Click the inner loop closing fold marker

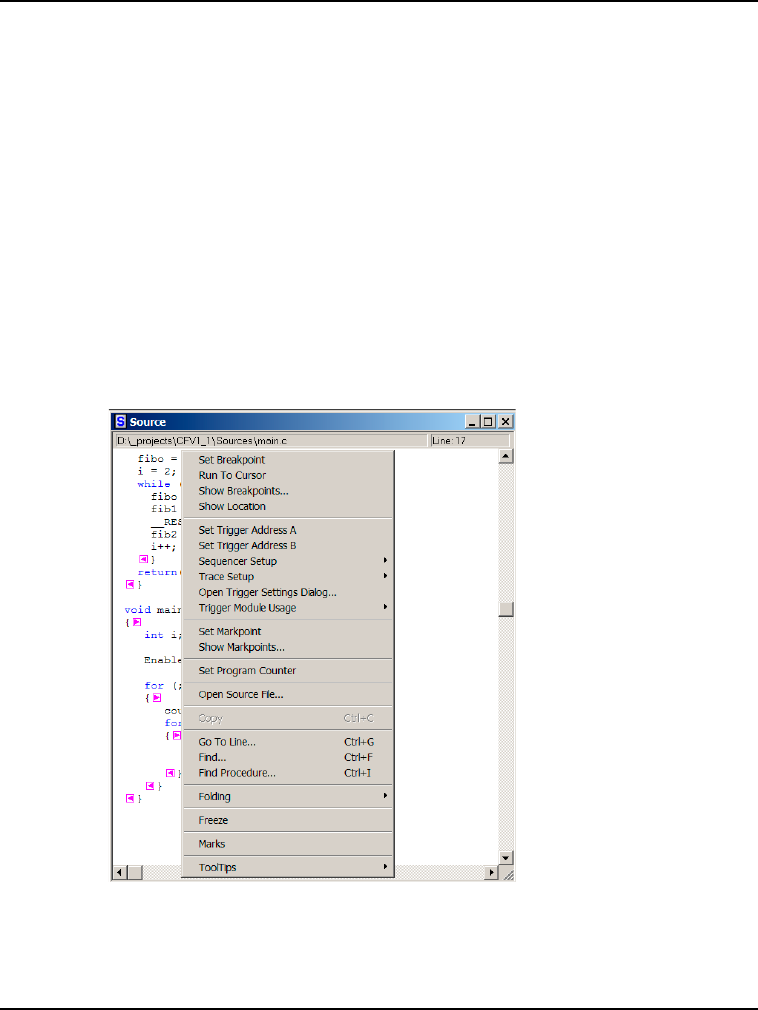coord(170,773)
